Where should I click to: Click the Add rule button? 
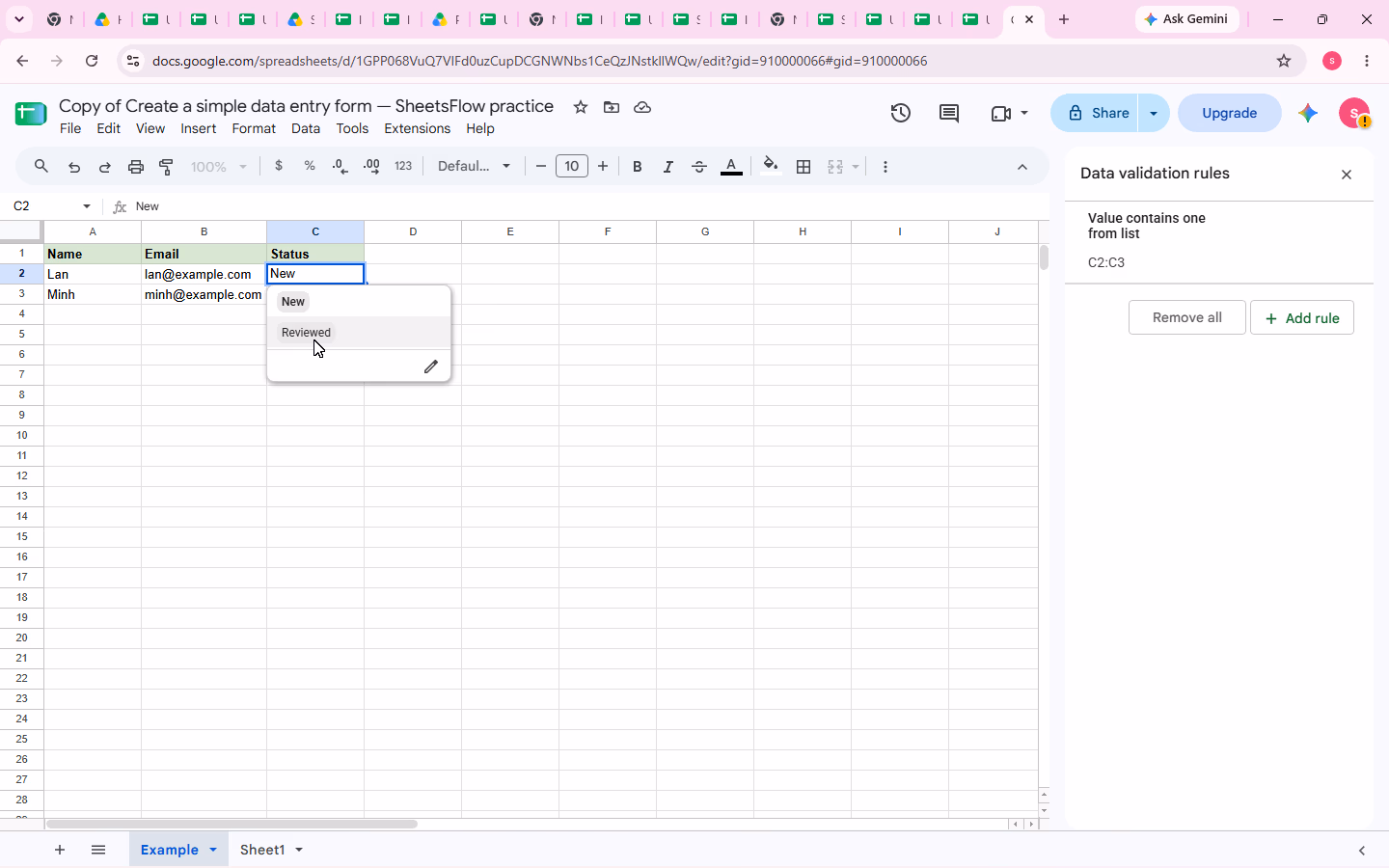[x=1302, y=317]
